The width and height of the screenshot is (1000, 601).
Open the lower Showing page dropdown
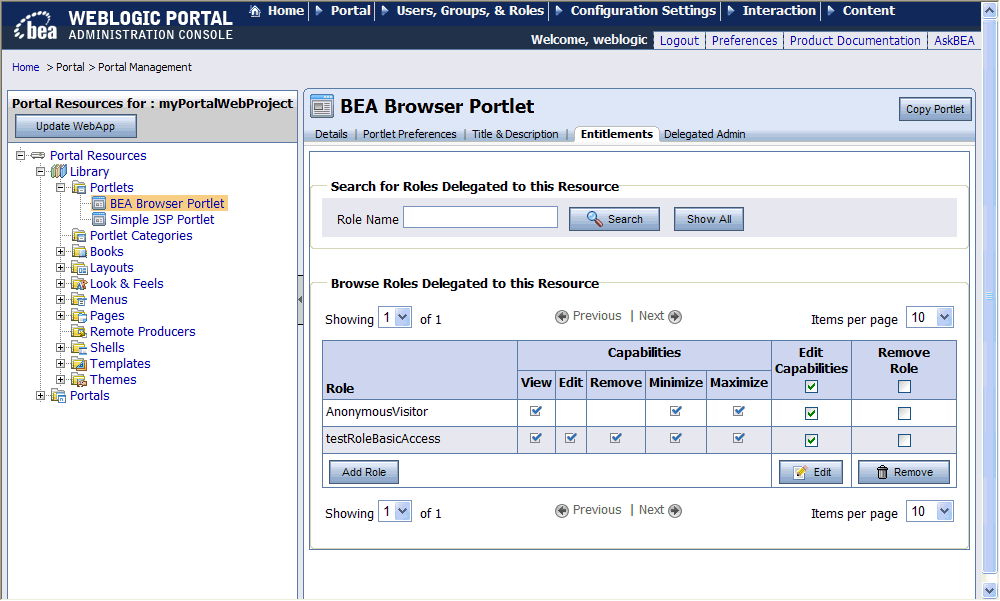pos(395,511)
